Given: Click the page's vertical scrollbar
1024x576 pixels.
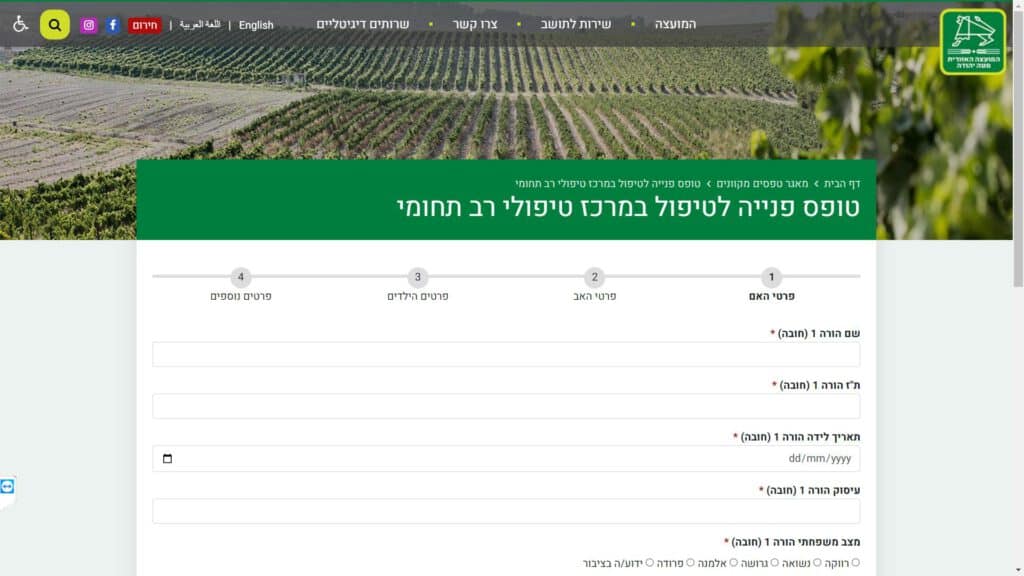Looking at the screenshot, I should [x=1017, y=150].
